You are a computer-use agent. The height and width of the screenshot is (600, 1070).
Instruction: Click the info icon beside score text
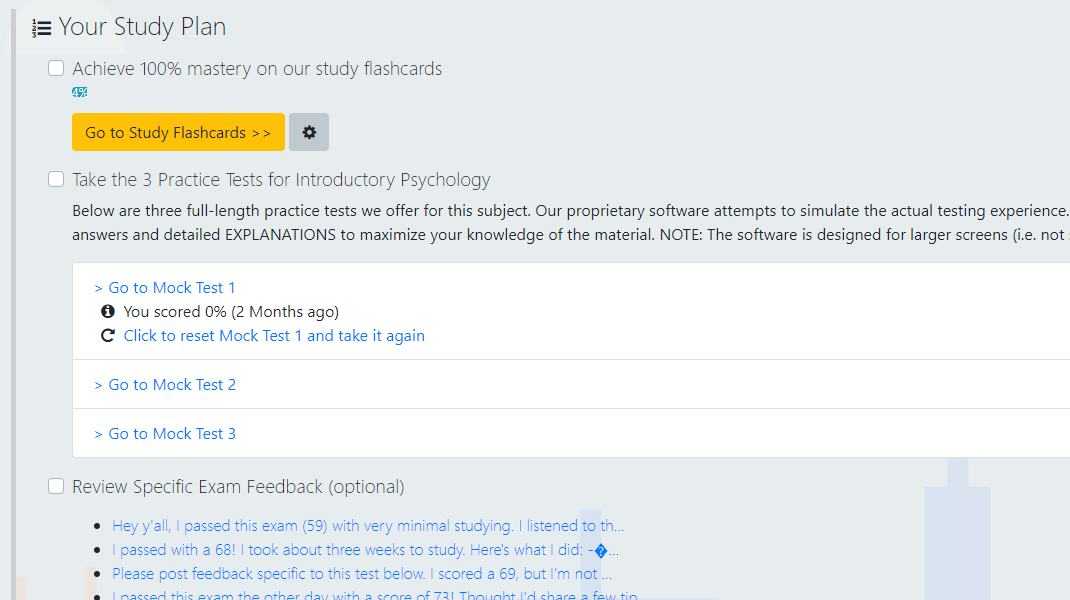coord(108,312)
